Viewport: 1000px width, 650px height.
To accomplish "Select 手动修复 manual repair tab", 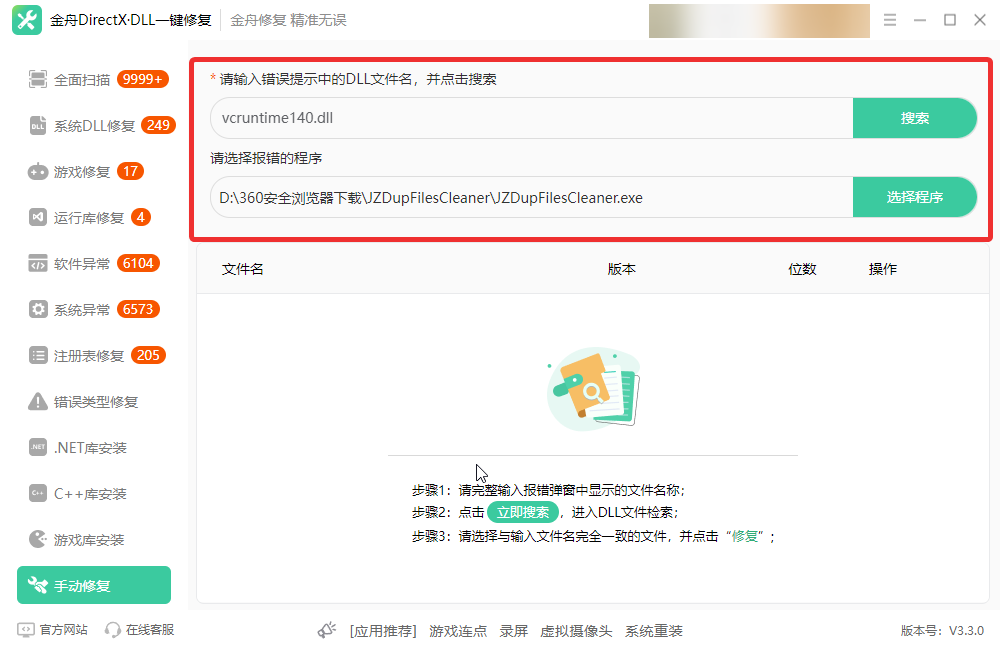I will pyautogui.click(x=94, y=585).
